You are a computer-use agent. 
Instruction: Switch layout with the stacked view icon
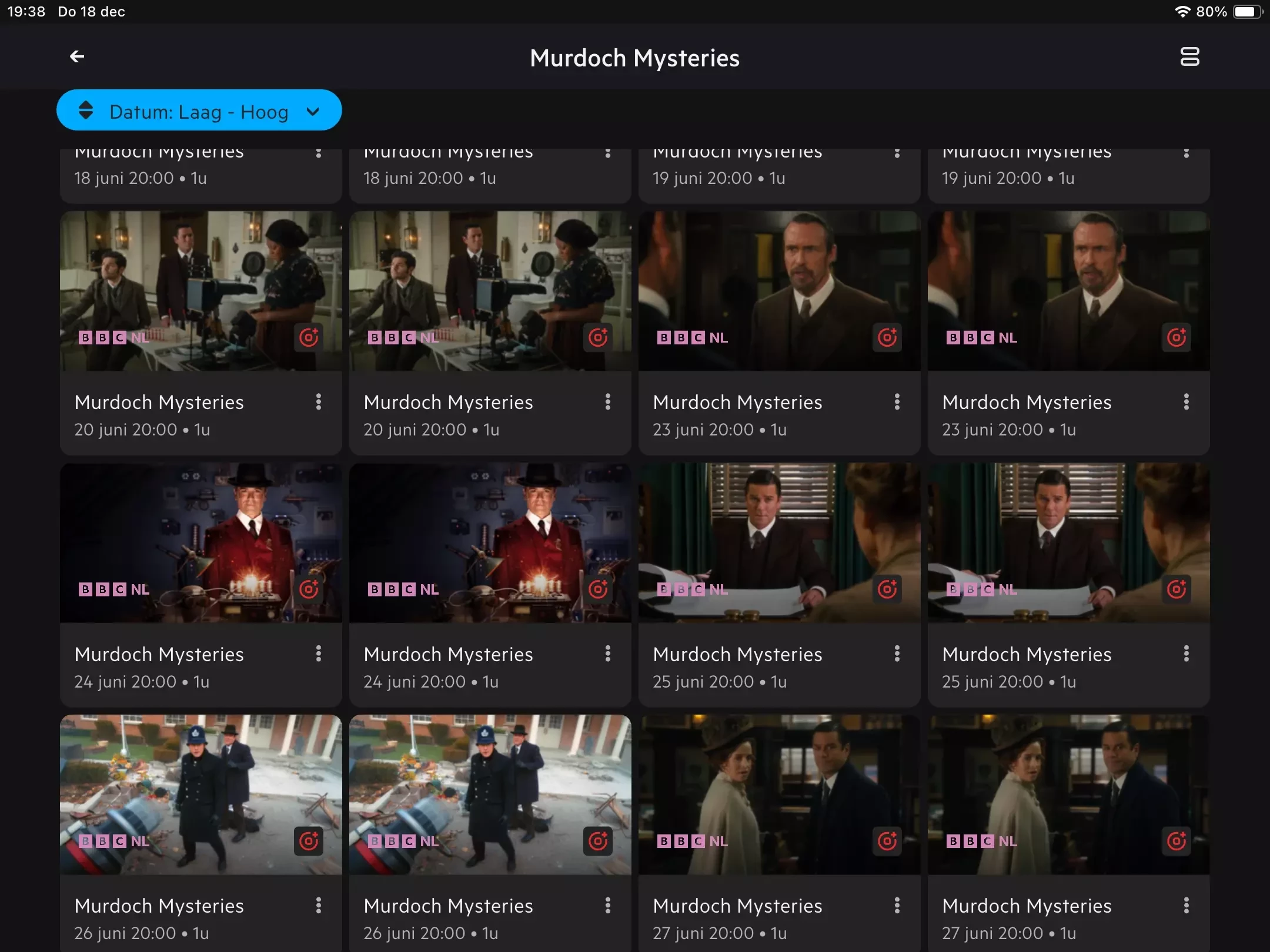click(1189, 56)
